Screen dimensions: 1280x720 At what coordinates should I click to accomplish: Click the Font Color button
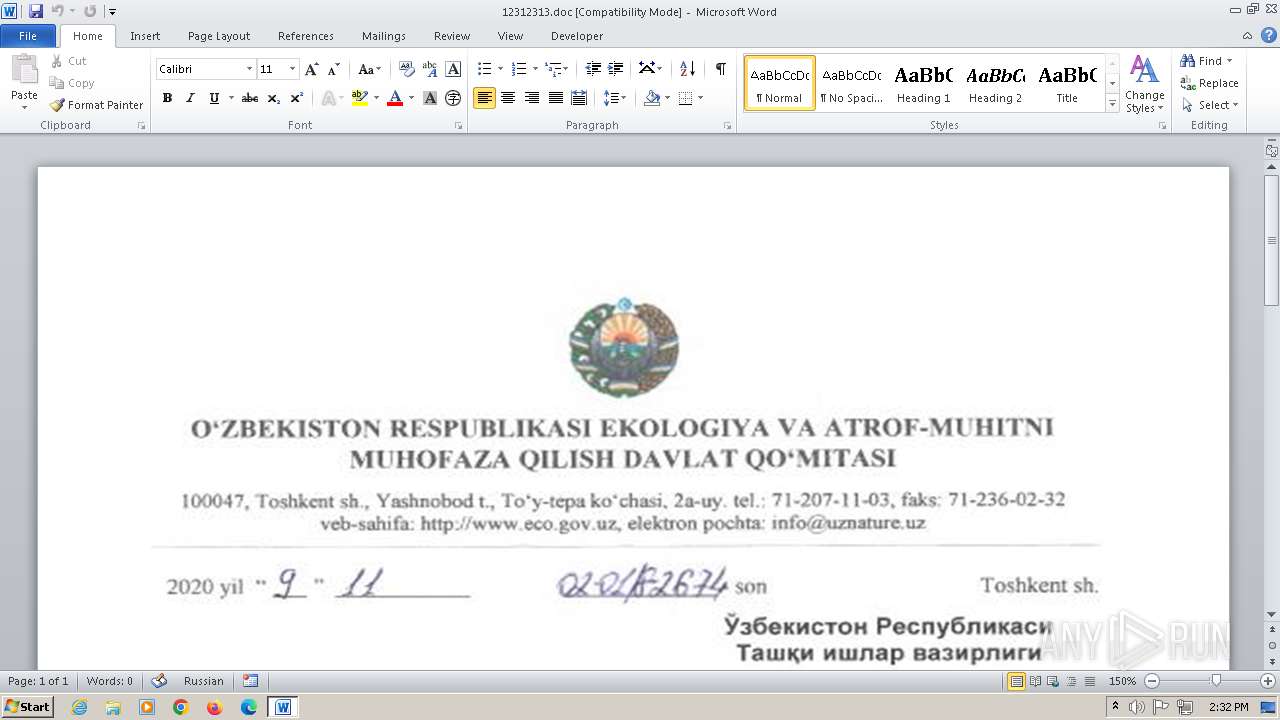coord(395,98)
